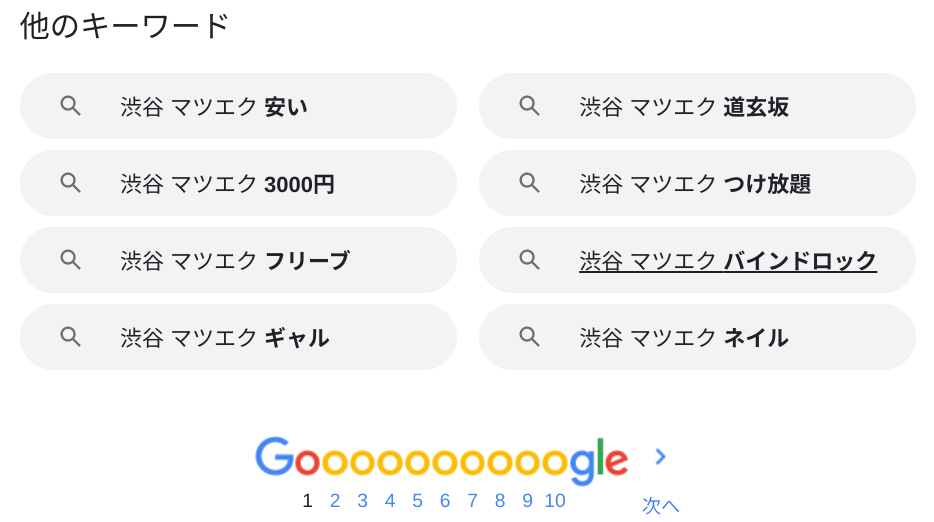Image resolution: width=934 pixels, height=522 pixels.
Task: Choose the 渋谷 マツエク 安い suggestion
Action: [x=214, y=107]
